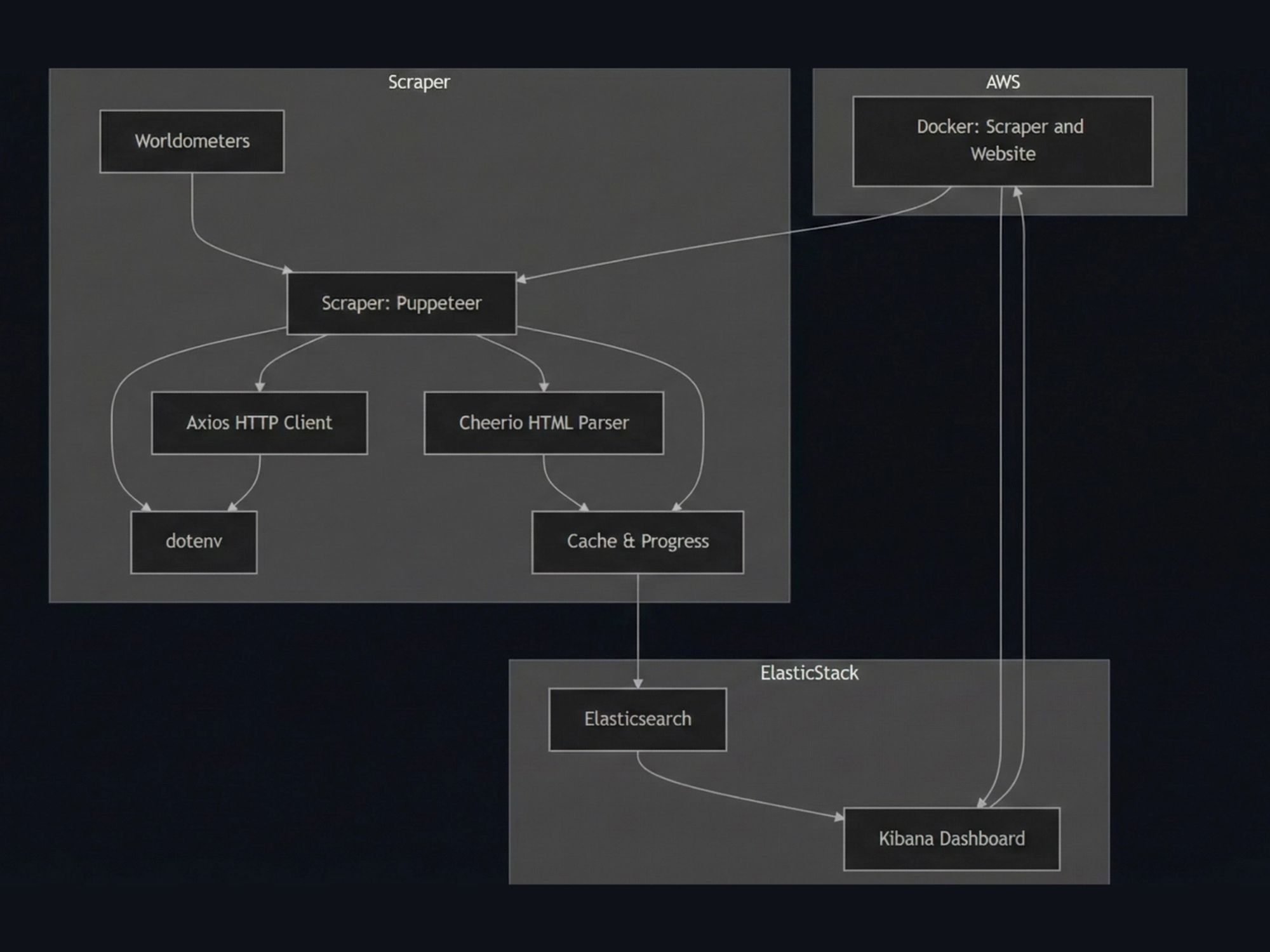This screenshot has width=1270, height=952.
Task: Click the arrowhead on Kibana Dashboard's top edge
Action: click(x=982, y=803)
